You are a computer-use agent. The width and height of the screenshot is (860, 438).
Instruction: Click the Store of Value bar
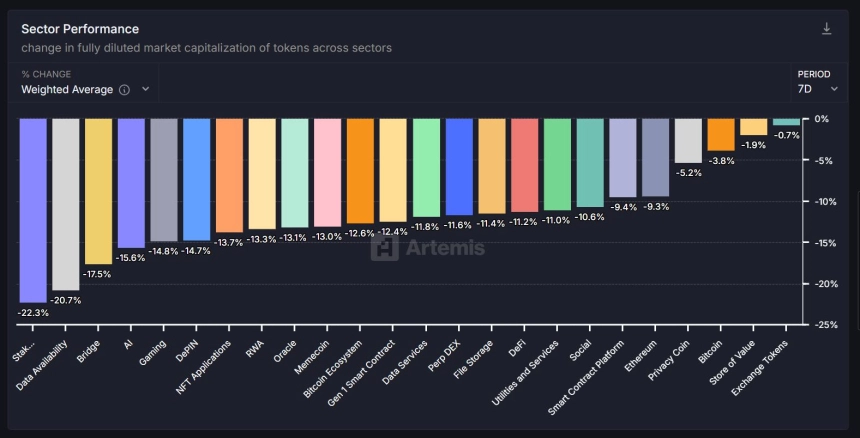[754, 127]
